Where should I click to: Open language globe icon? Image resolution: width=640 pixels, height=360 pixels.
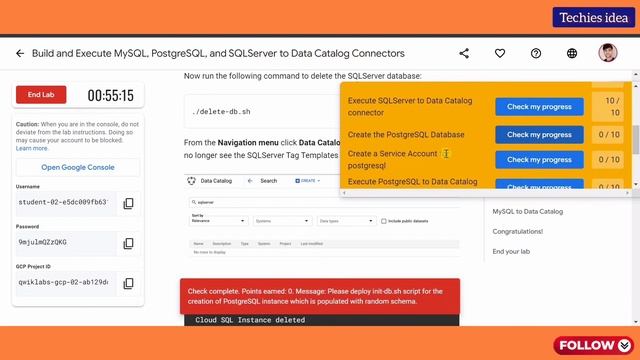pos(572,53)
